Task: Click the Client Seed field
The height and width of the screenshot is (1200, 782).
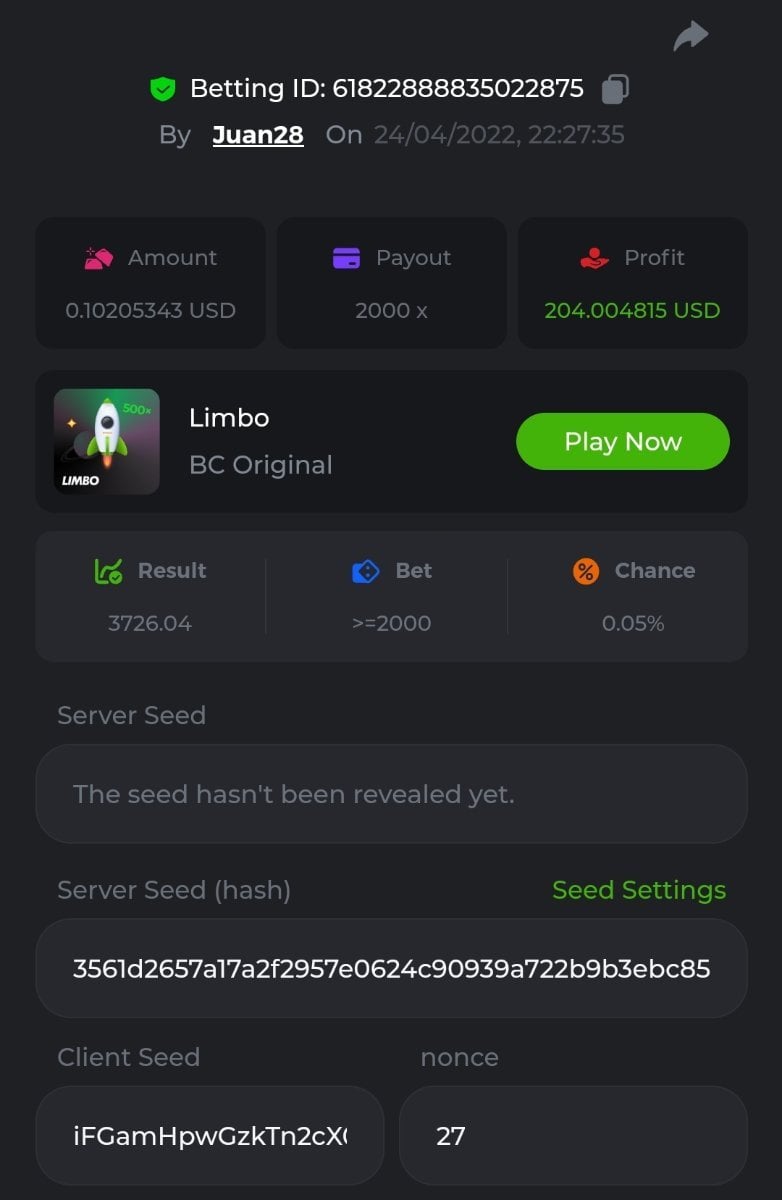Action: pyautogui.click(x=210, y=1136)
